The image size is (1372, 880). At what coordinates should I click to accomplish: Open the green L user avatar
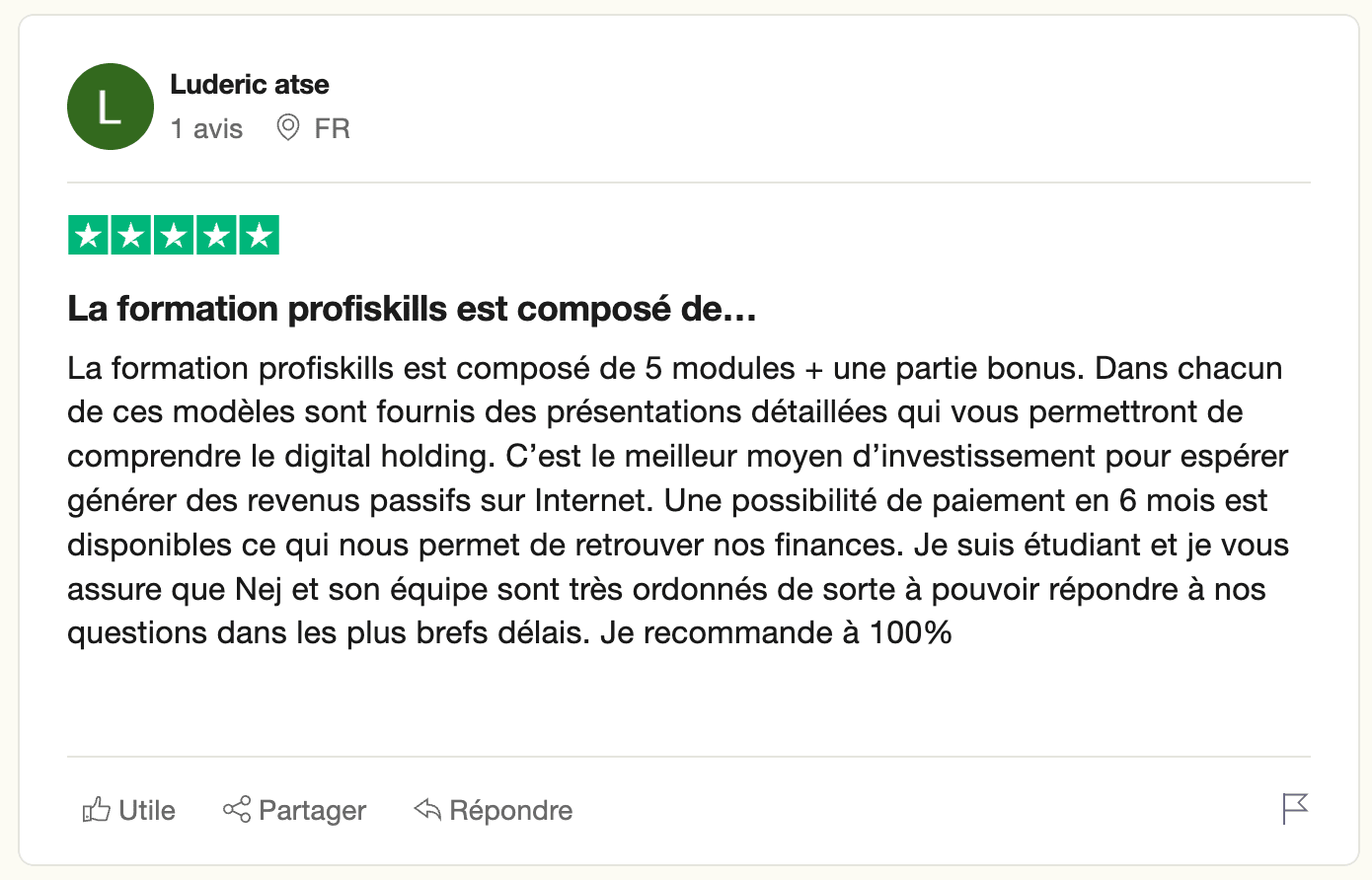coord(111,107)
